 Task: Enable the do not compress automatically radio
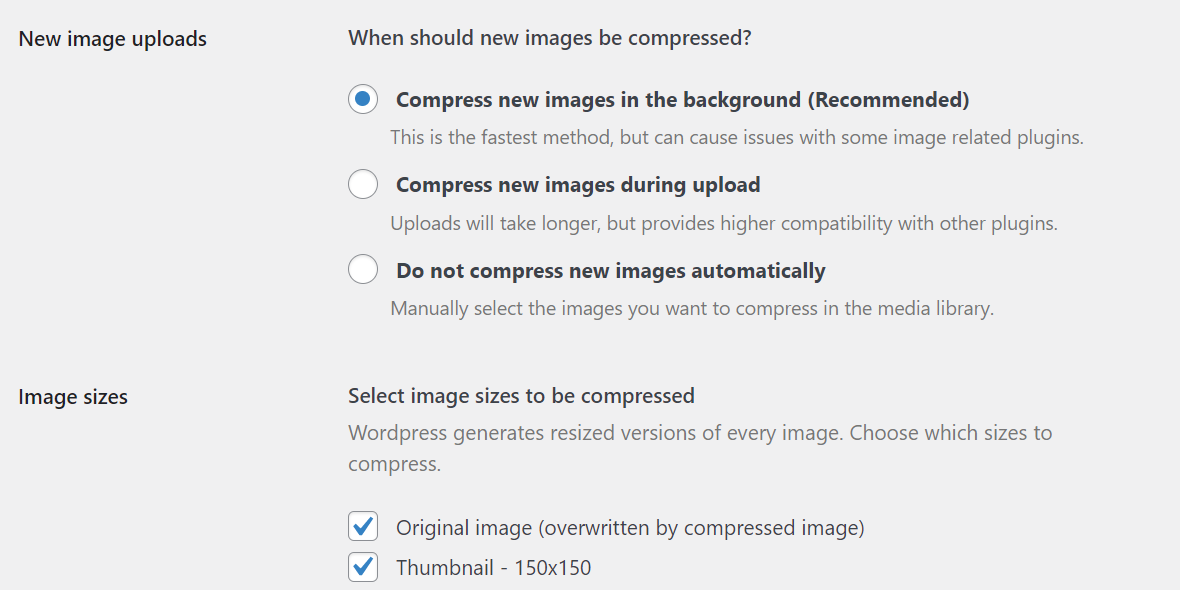(363, 270)
